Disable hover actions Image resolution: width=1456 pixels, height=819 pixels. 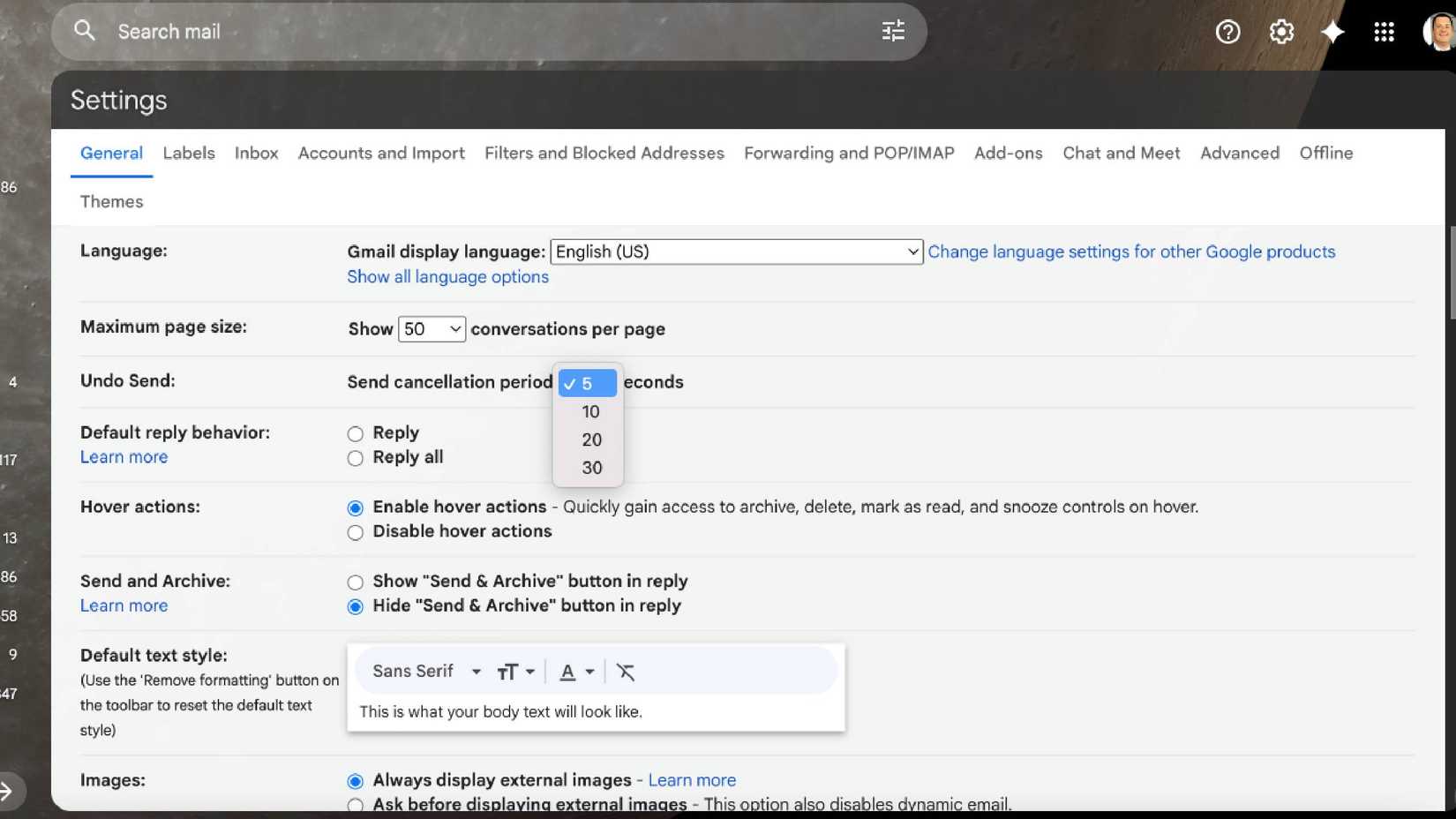(x=356, y=532)
